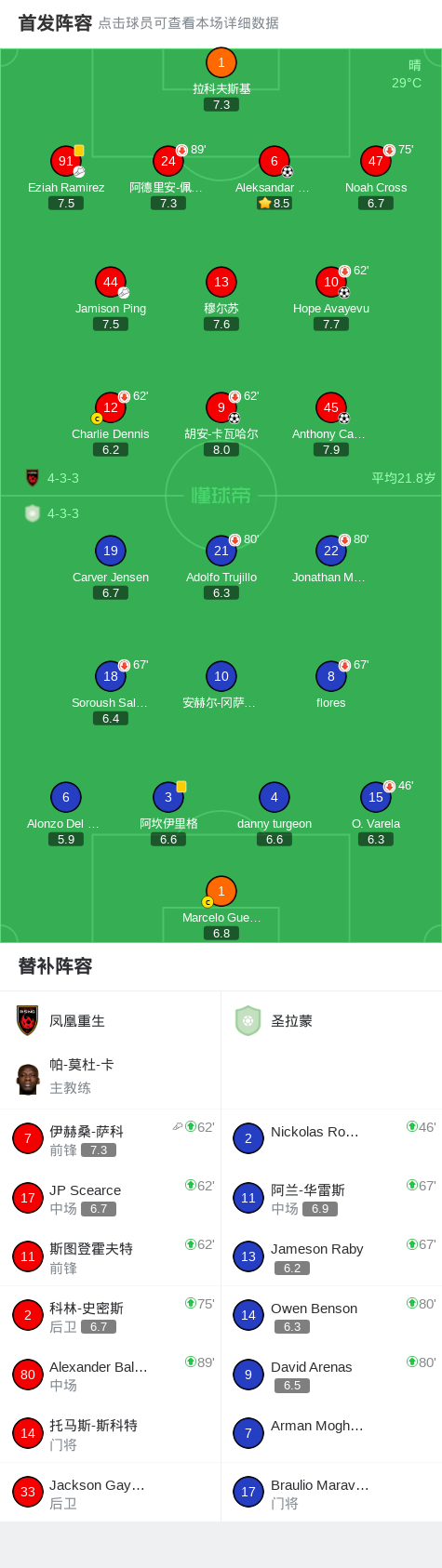Open substitute JP Scearce entry
The width and height of the screenshot is (442, 1568).
click(x=111, y=1198)
